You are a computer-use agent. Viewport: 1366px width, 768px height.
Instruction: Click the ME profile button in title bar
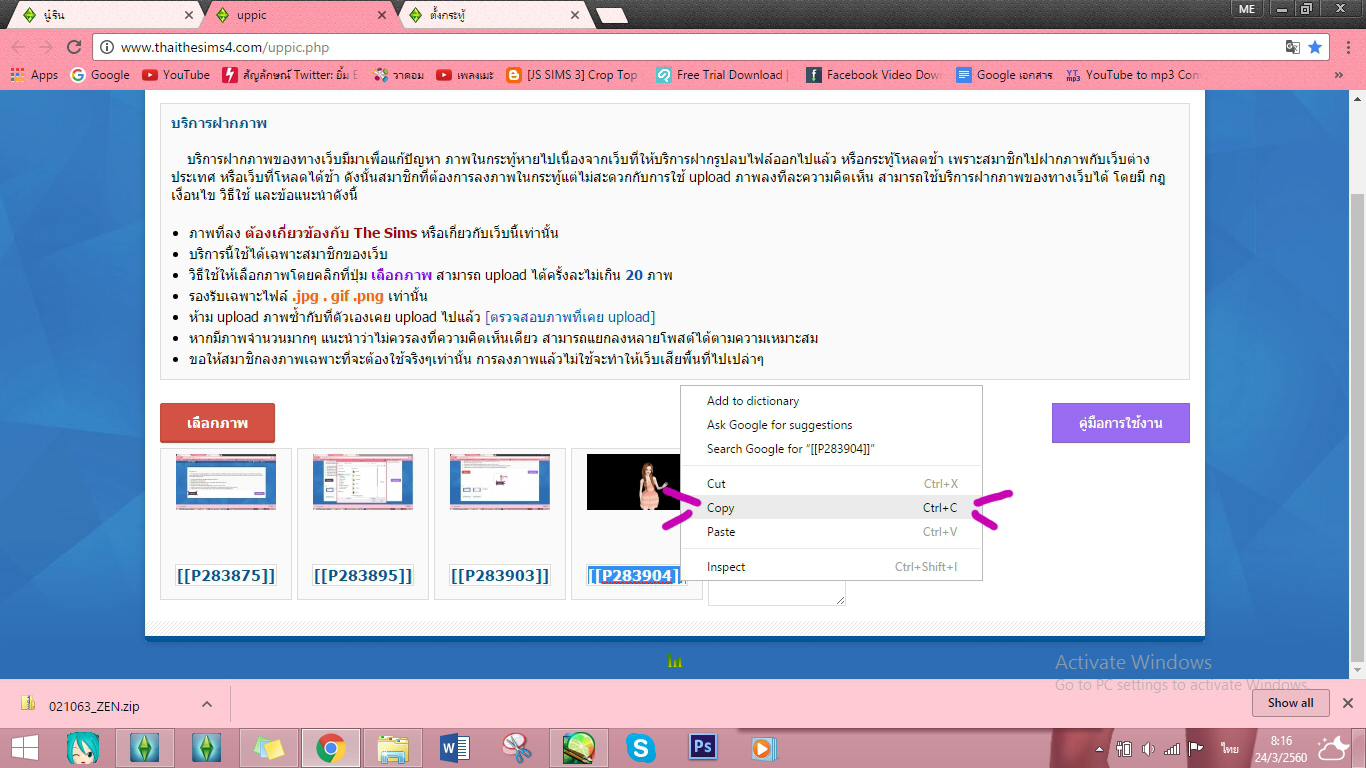1246,8
